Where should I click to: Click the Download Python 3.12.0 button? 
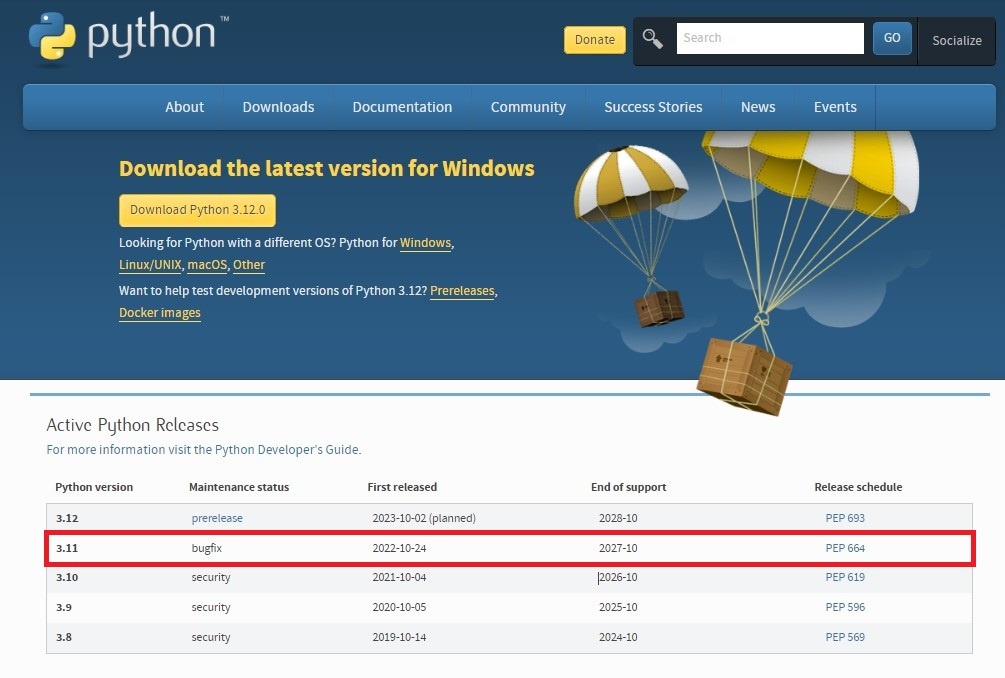(x=197, y=210)
